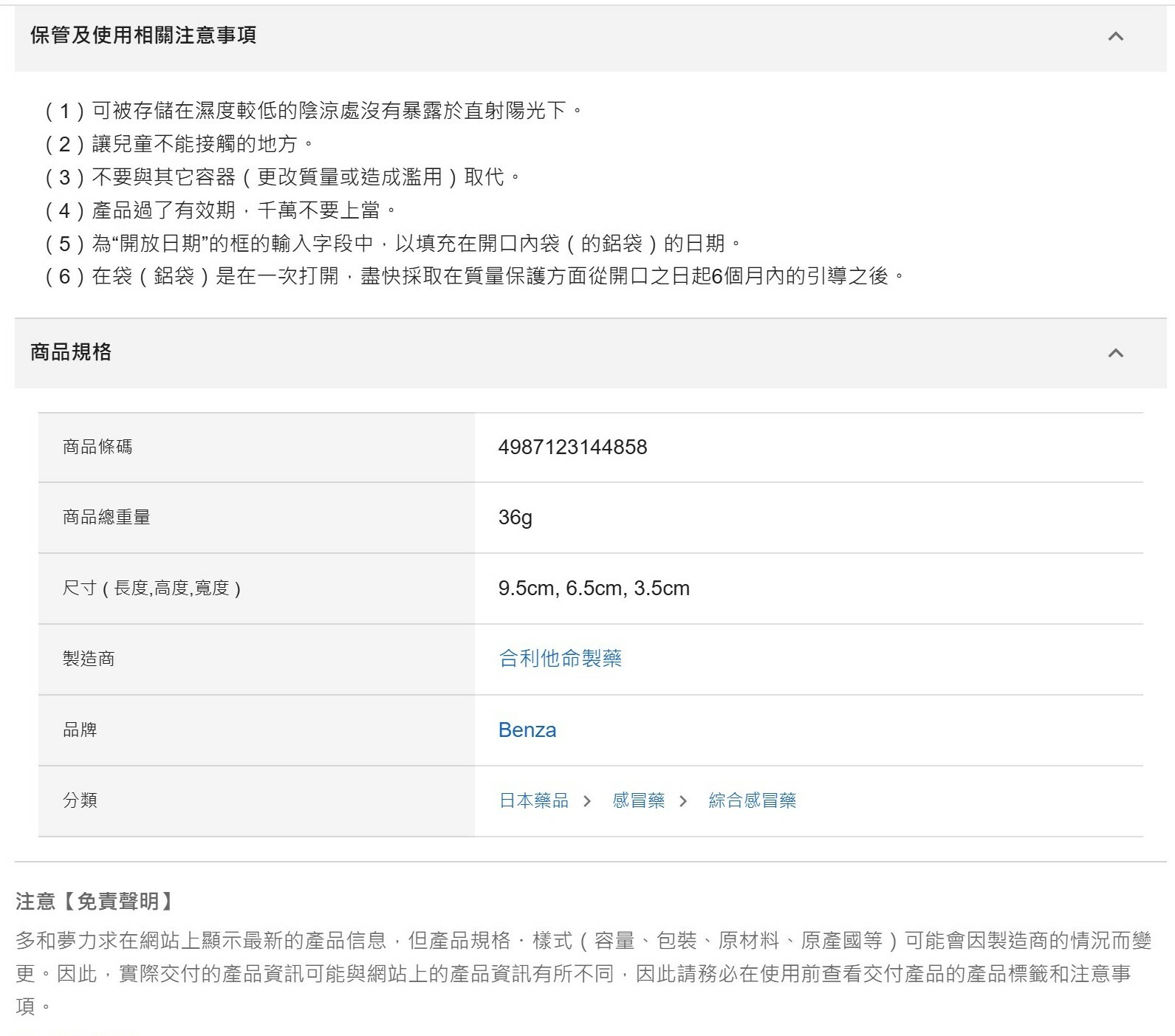The image size is (1175, 1036).
Task: Collapse the 保管及使用相關注意事項 section chevron
Action: tap(1115, 36)
